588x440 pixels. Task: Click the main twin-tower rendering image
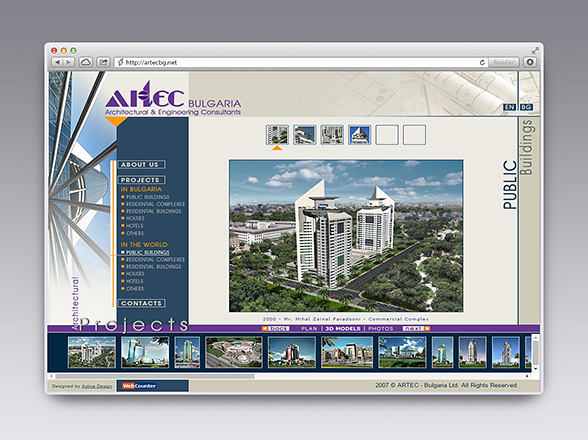(346, 236)
